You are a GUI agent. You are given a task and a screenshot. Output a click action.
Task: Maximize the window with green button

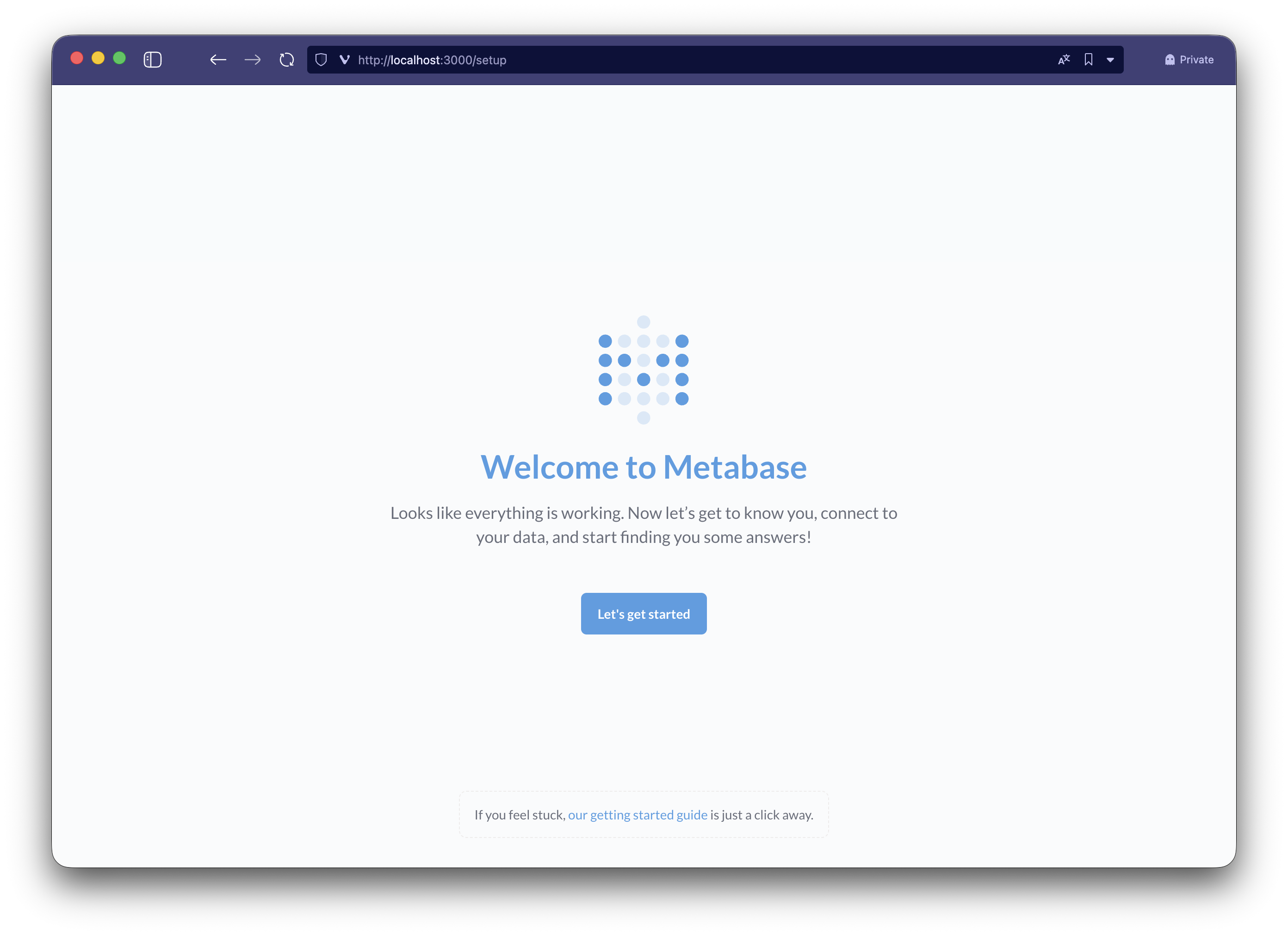click(119, 58)
